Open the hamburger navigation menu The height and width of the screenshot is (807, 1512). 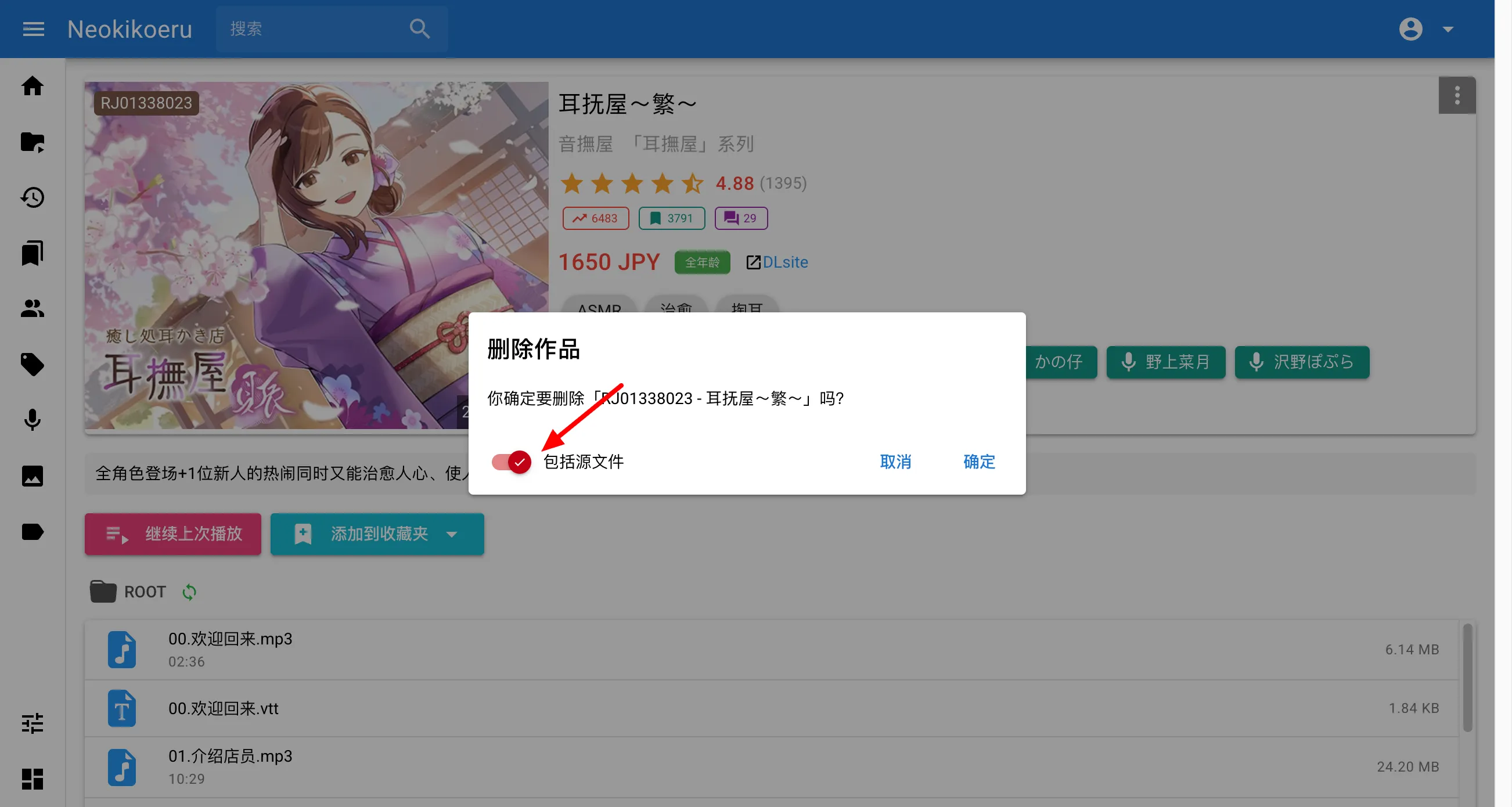[x=34, y=29]
